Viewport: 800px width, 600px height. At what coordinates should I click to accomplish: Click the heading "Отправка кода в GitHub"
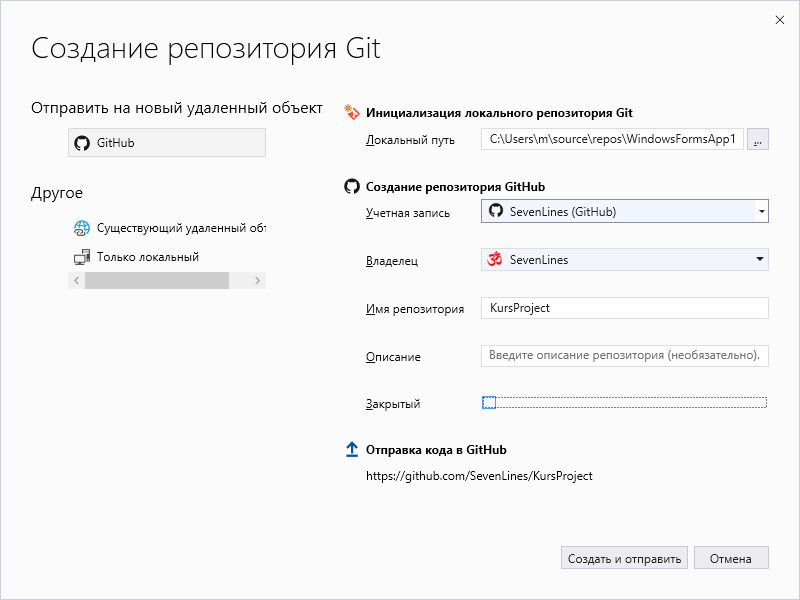pyautogui.click(x=436, y=449)
